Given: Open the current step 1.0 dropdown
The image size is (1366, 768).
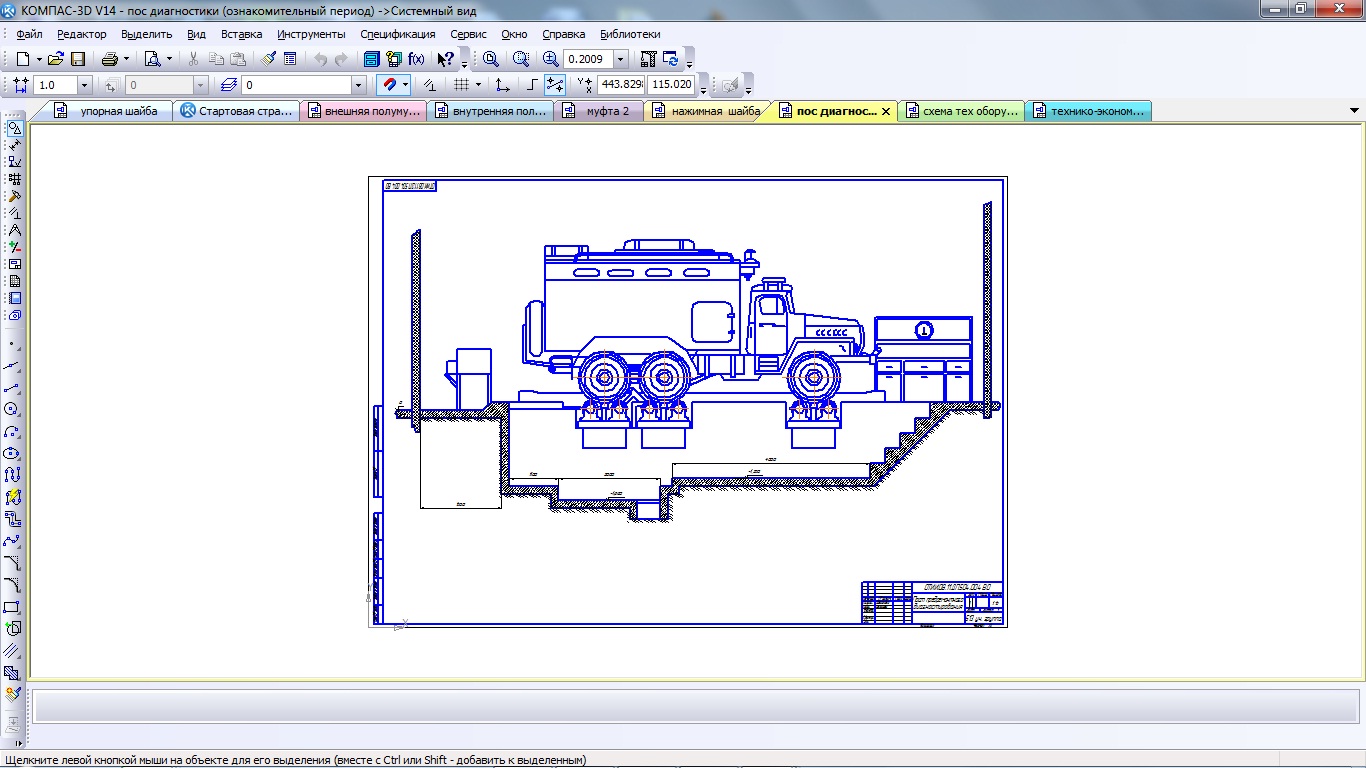Looking at the screenshot, I should [x=85, y=85].
